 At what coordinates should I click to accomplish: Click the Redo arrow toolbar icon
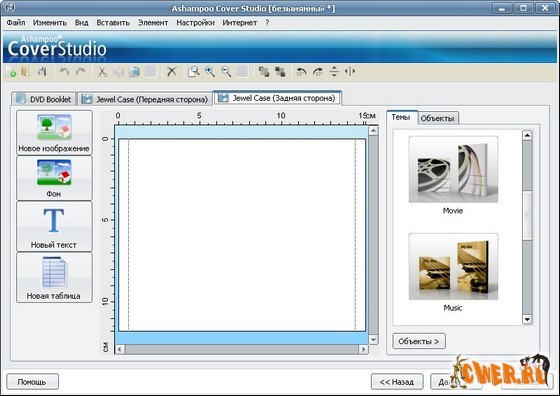81,72
